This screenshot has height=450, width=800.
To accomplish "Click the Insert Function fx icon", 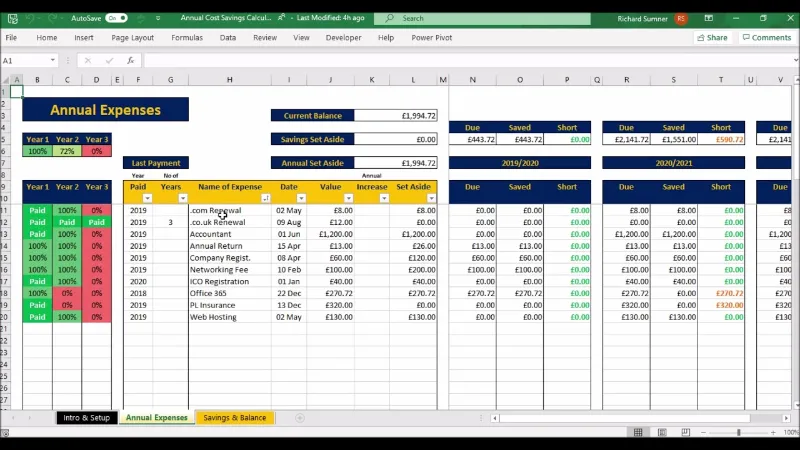I will tap(131, 60).
